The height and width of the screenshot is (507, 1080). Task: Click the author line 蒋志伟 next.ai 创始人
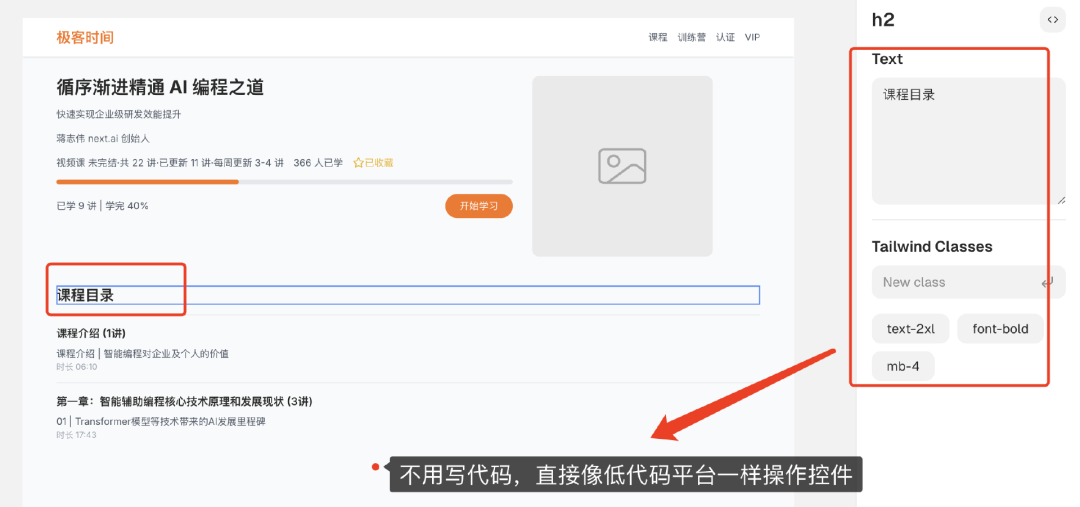point(103,138)
